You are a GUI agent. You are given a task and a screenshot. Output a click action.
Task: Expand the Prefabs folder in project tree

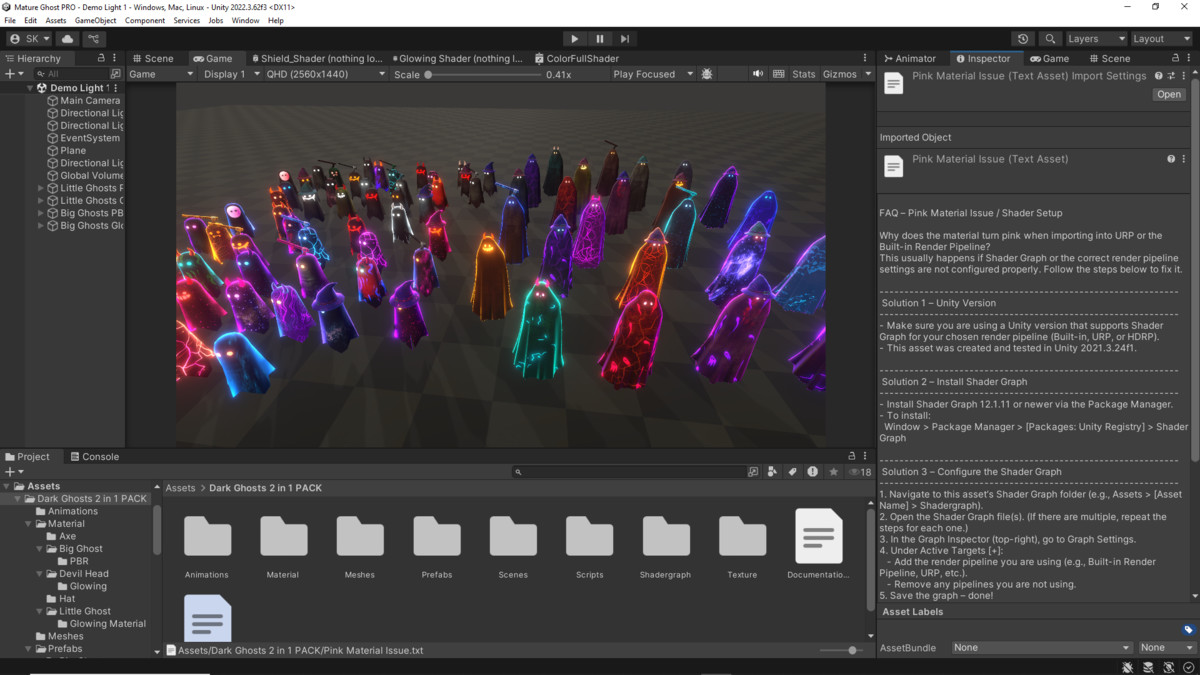coord(29,649)
